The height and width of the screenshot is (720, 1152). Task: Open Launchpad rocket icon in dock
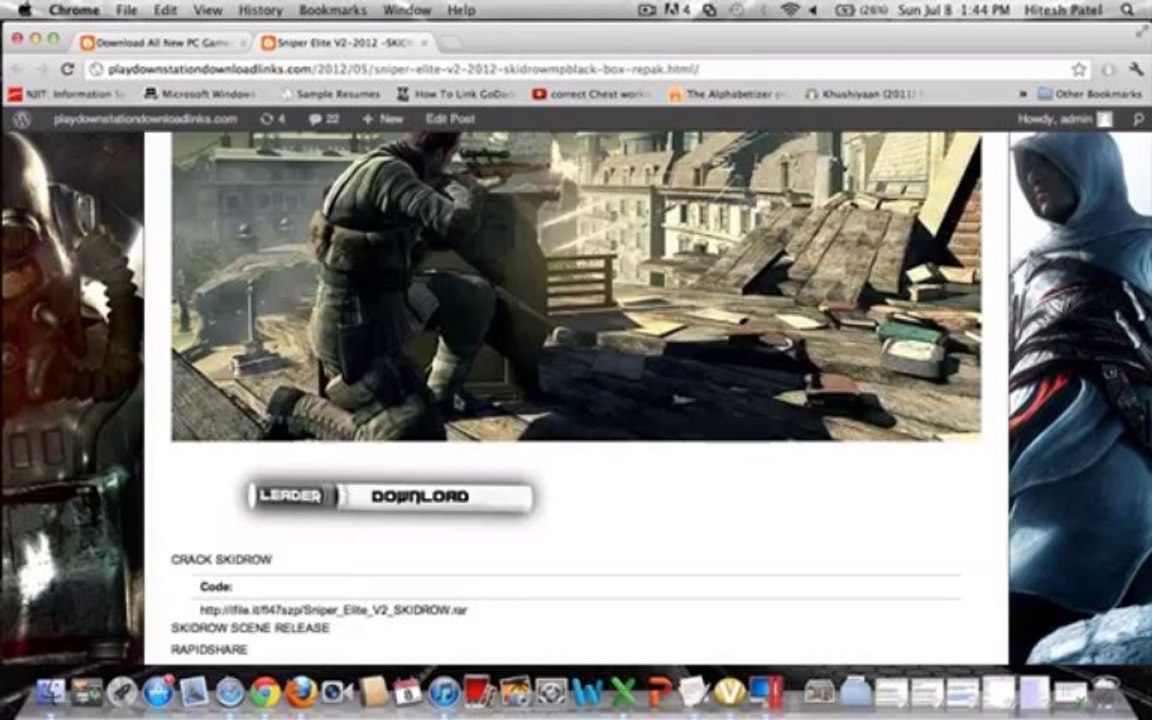(122, 693)
